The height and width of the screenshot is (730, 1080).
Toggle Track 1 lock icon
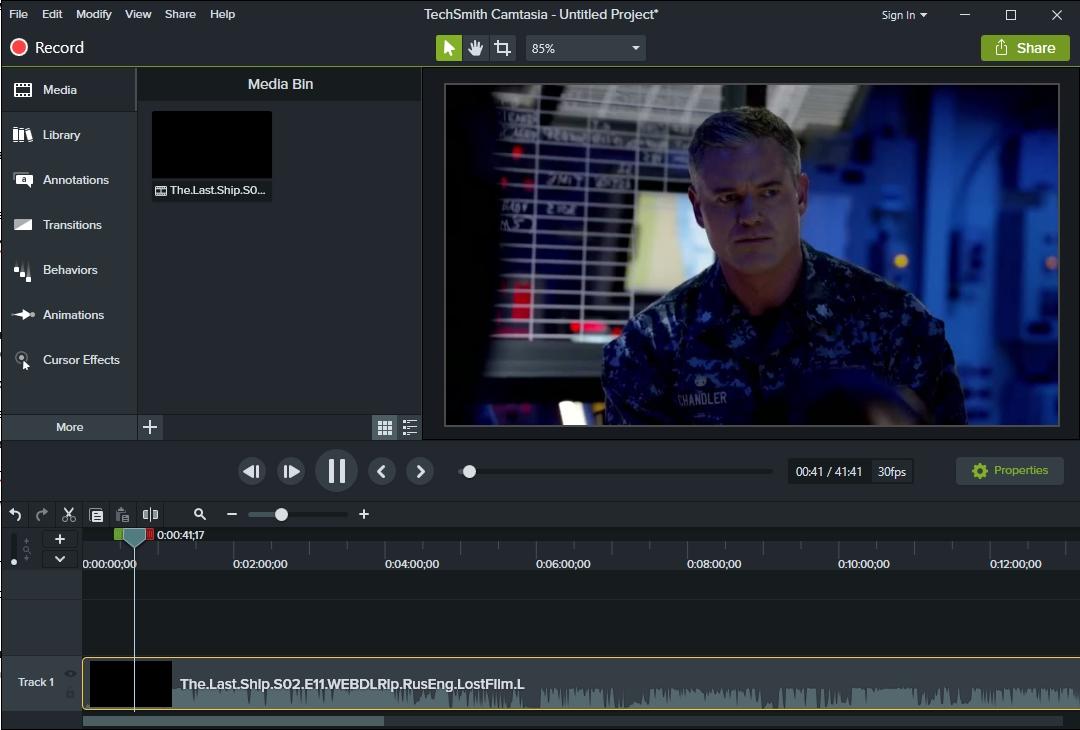70,693
